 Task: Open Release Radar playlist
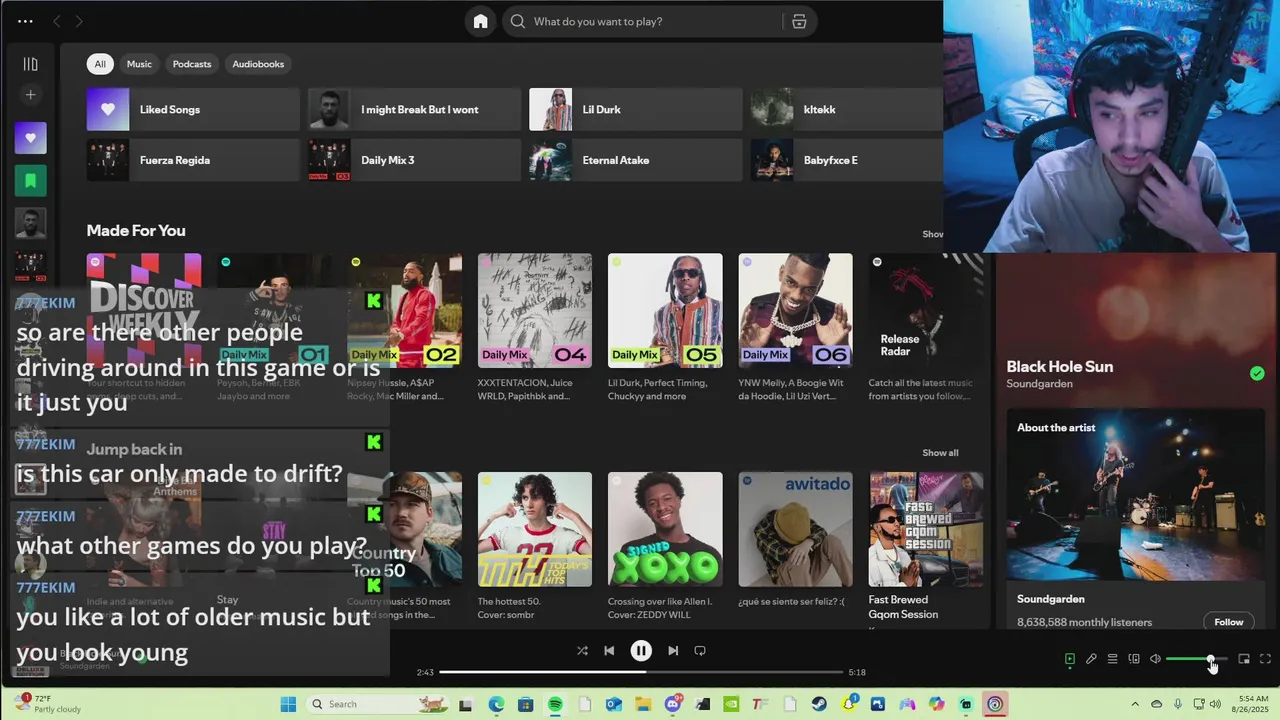pyautogui.click(x=926, y=311)
